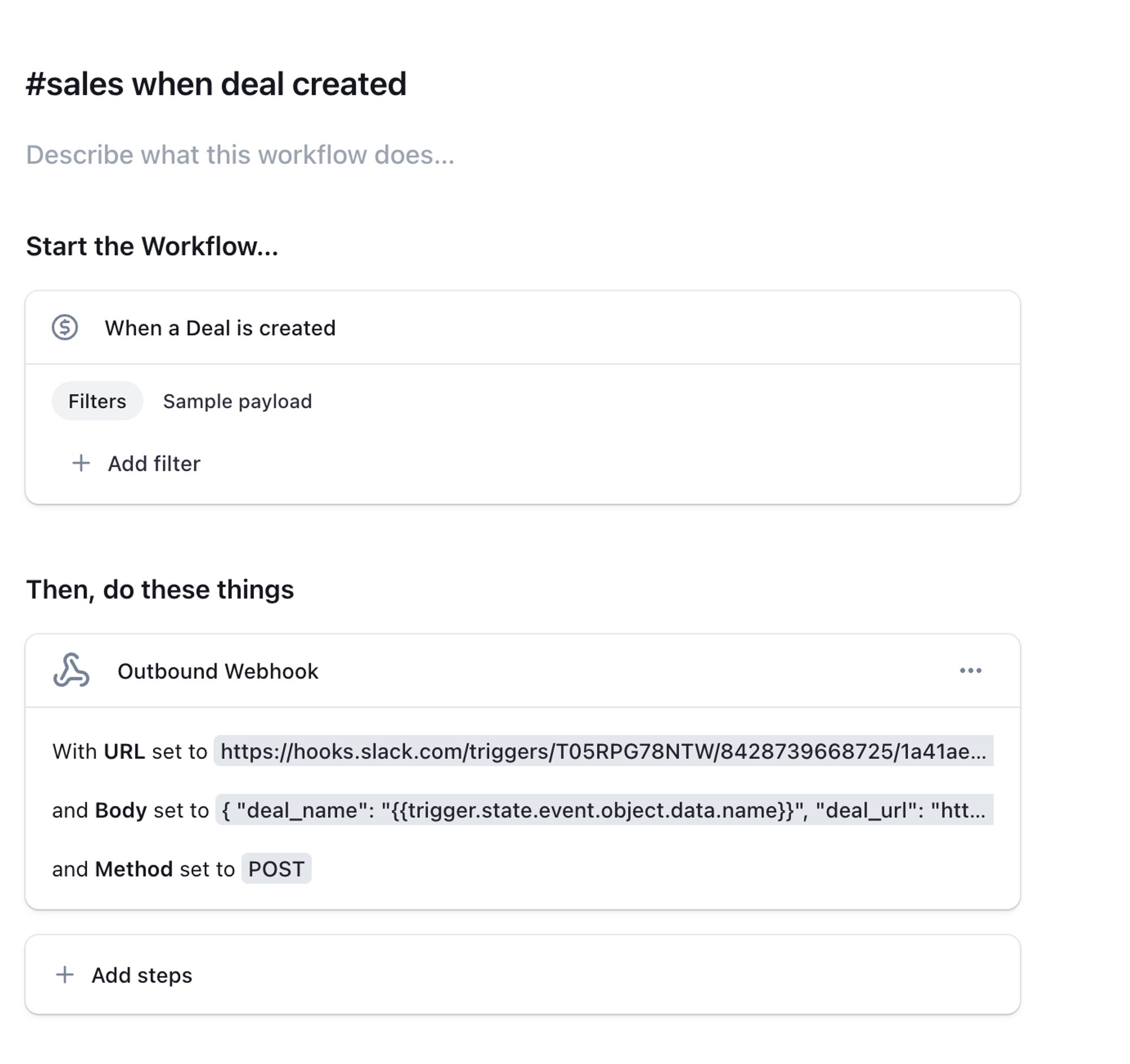Select the 'When a Deal is created' trigger

pyautogui.click(x=220, y=328)
